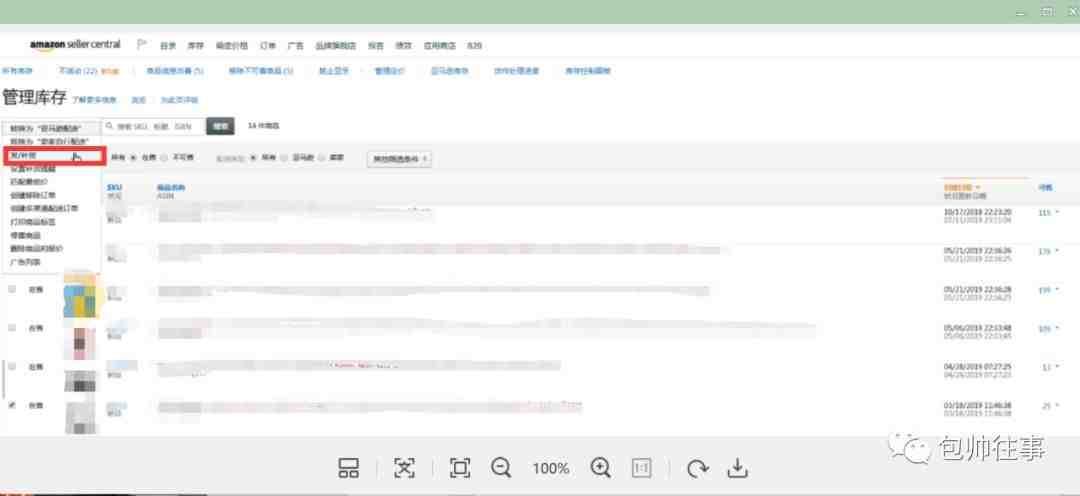Click the dark search button beside search box
The width and height of the screenshot is (1080, 496).
[220, 127]
